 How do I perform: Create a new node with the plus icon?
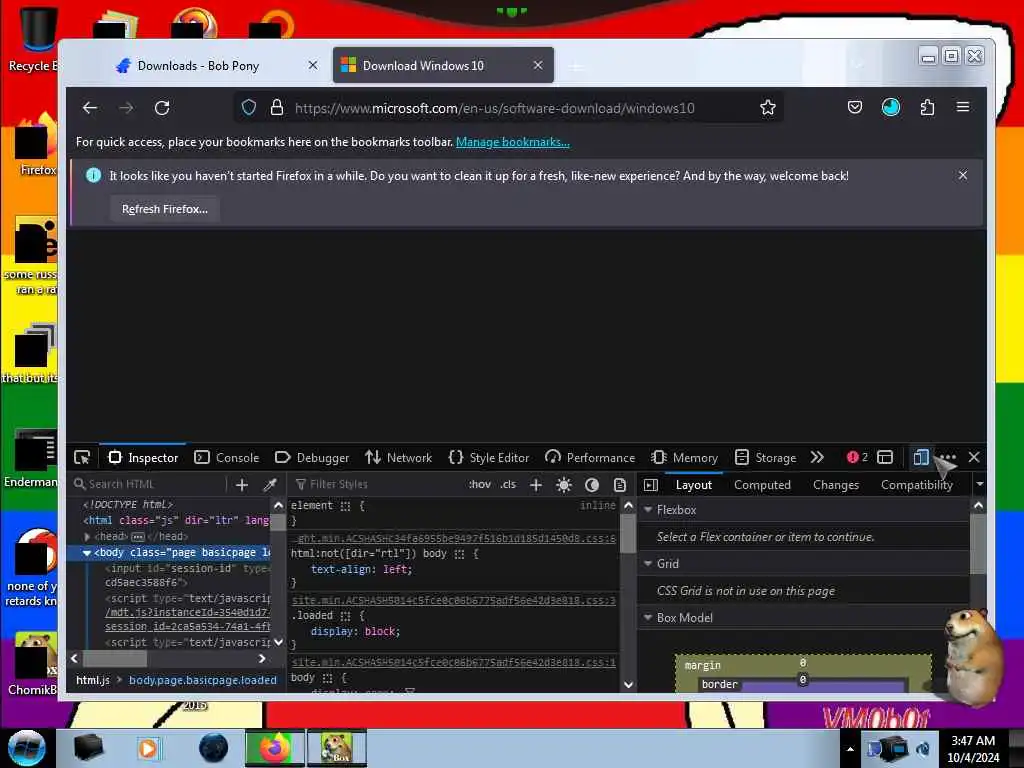[242, 485]
